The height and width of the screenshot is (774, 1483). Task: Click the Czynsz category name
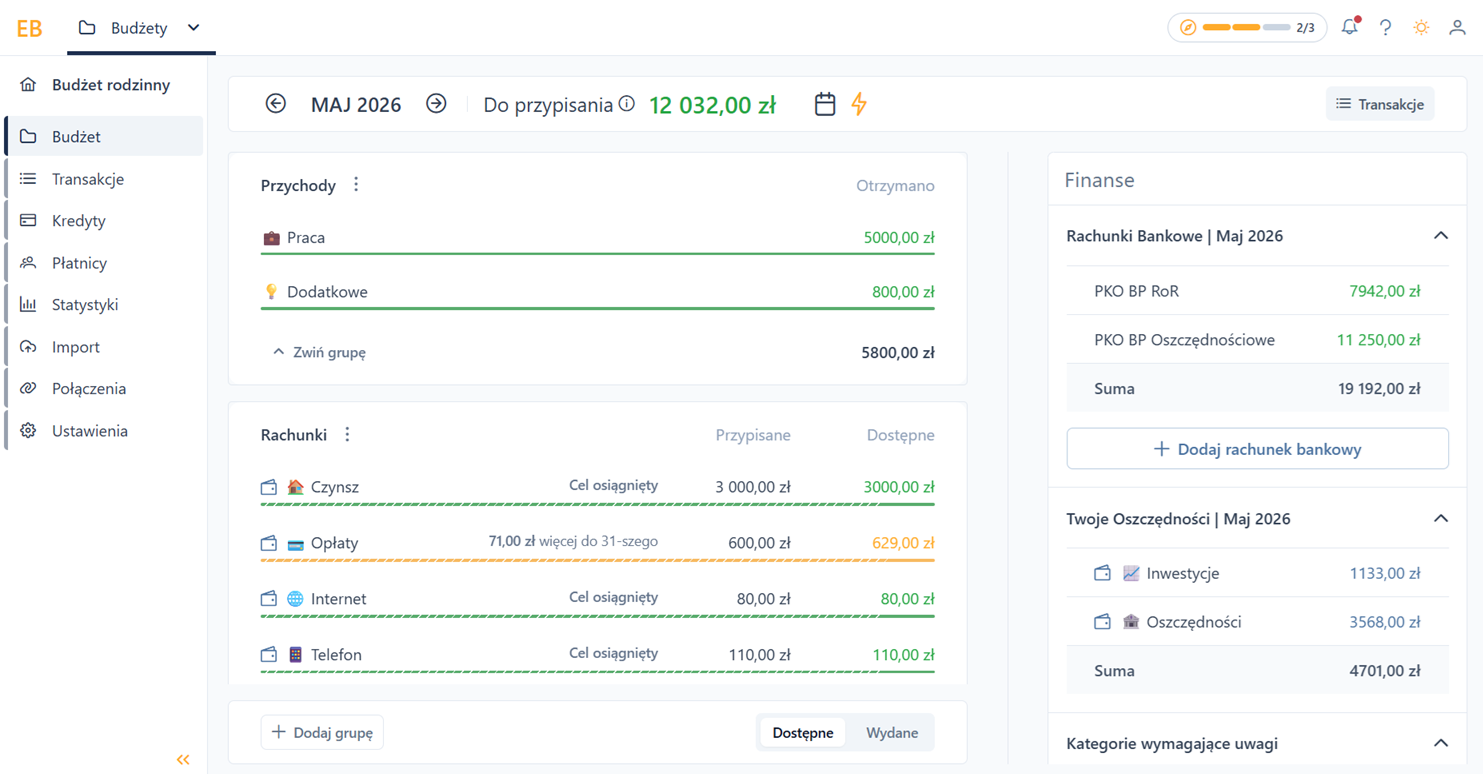tap(335, 487)
